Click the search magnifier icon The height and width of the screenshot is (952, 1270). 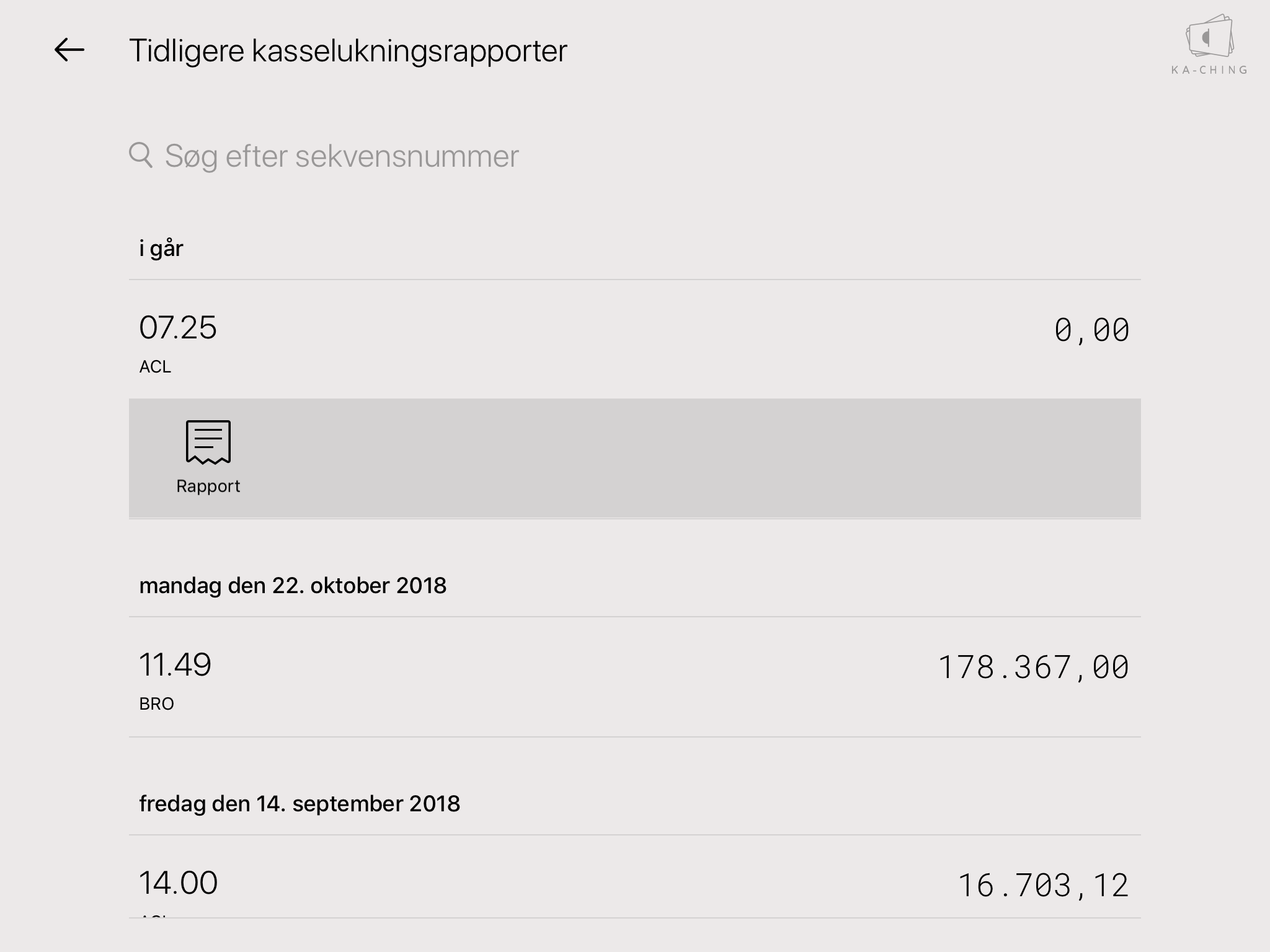point(141,155)
